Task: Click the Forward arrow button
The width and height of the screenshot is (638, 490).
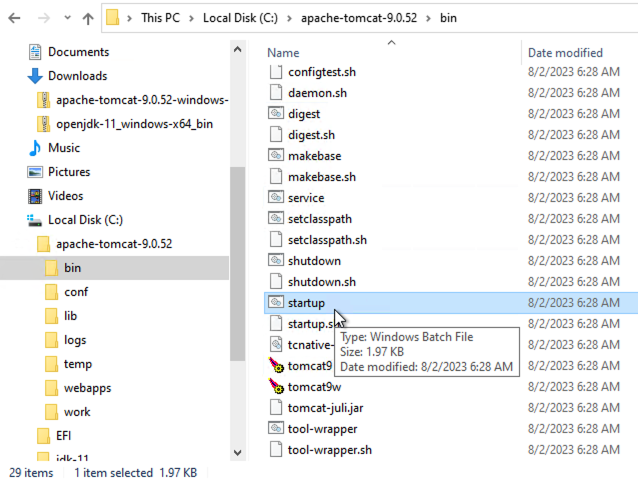Action: tap(44, 18)
